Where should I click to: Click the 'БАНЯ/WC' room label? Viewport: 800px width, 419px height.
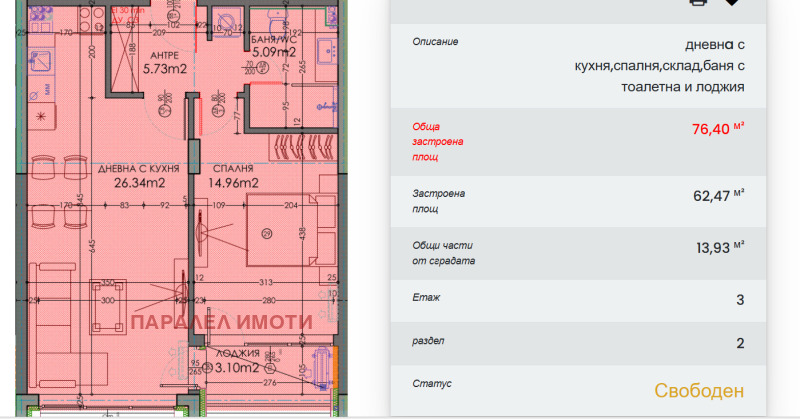tap(274, 40)
